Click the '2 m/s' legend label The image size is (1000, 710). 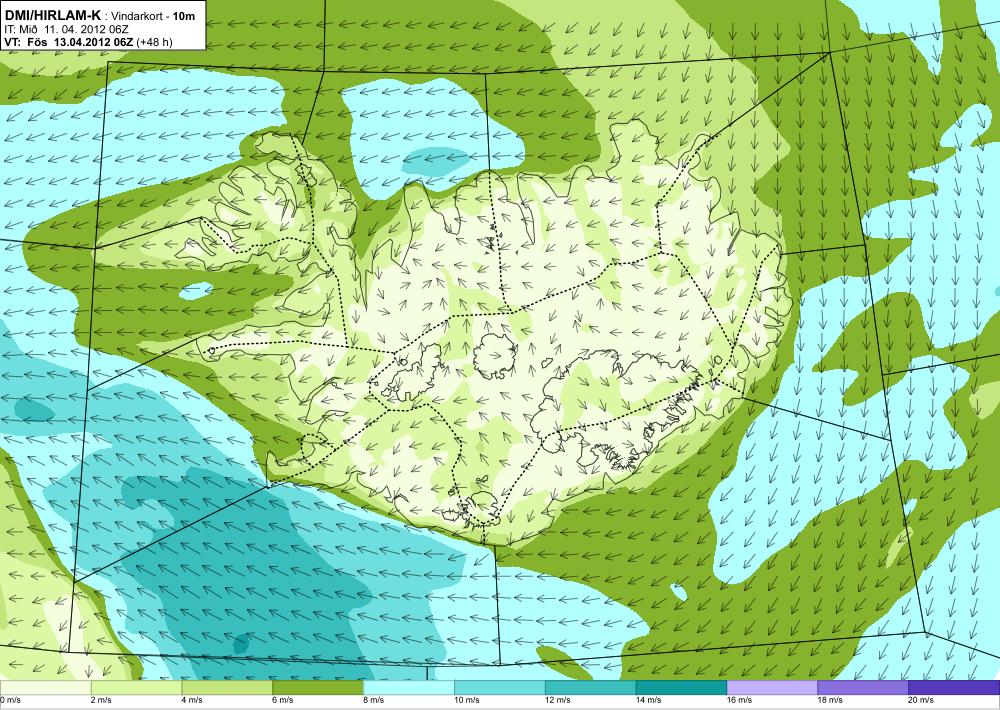101,700
